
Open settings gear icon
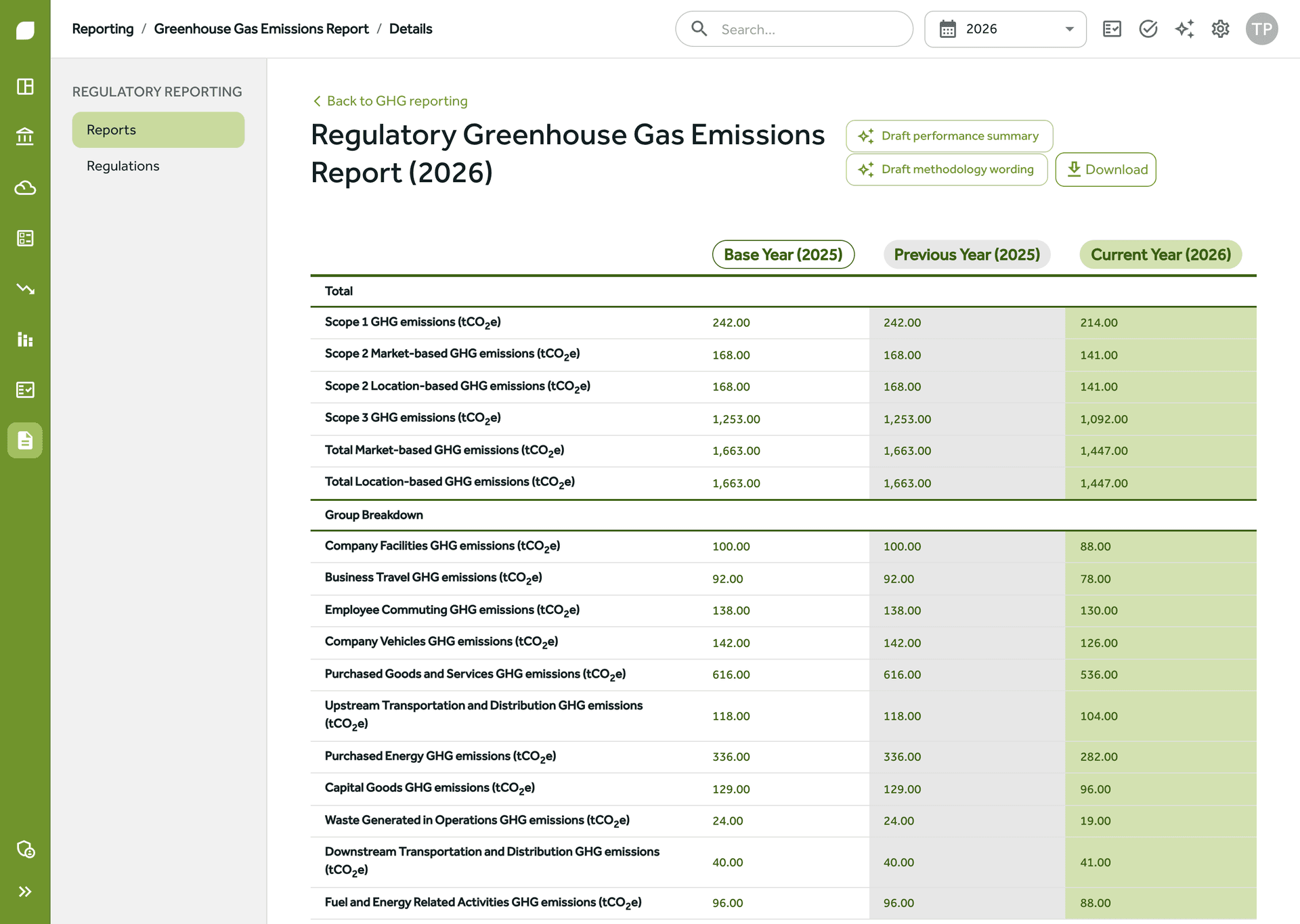(1220, 28)
